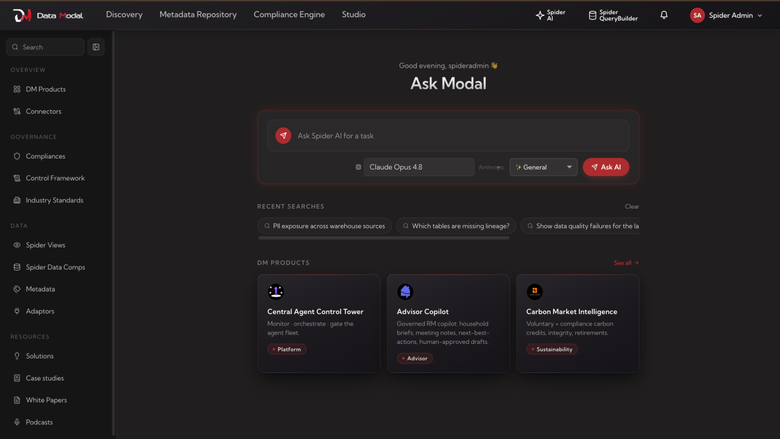This screenshot has height=439, width=780.
Task: Click the Connectors icon in sidebar
Action: (17, 111)
